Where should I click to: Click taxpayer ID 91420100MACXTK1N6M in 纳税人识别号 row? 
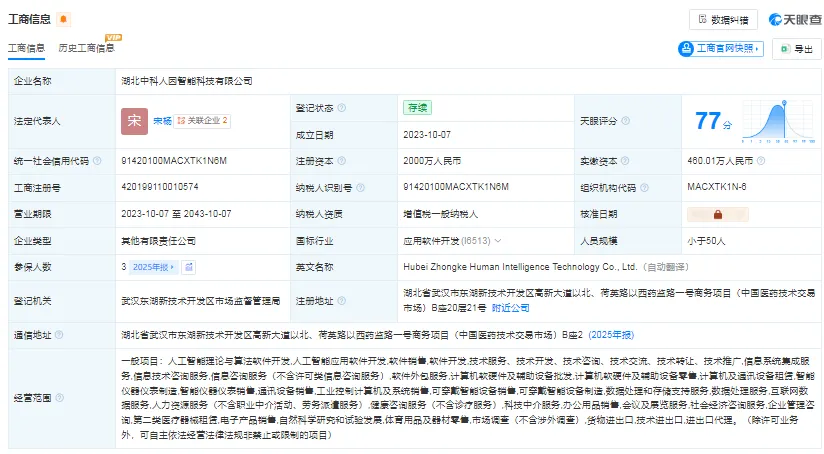[456, 187]
